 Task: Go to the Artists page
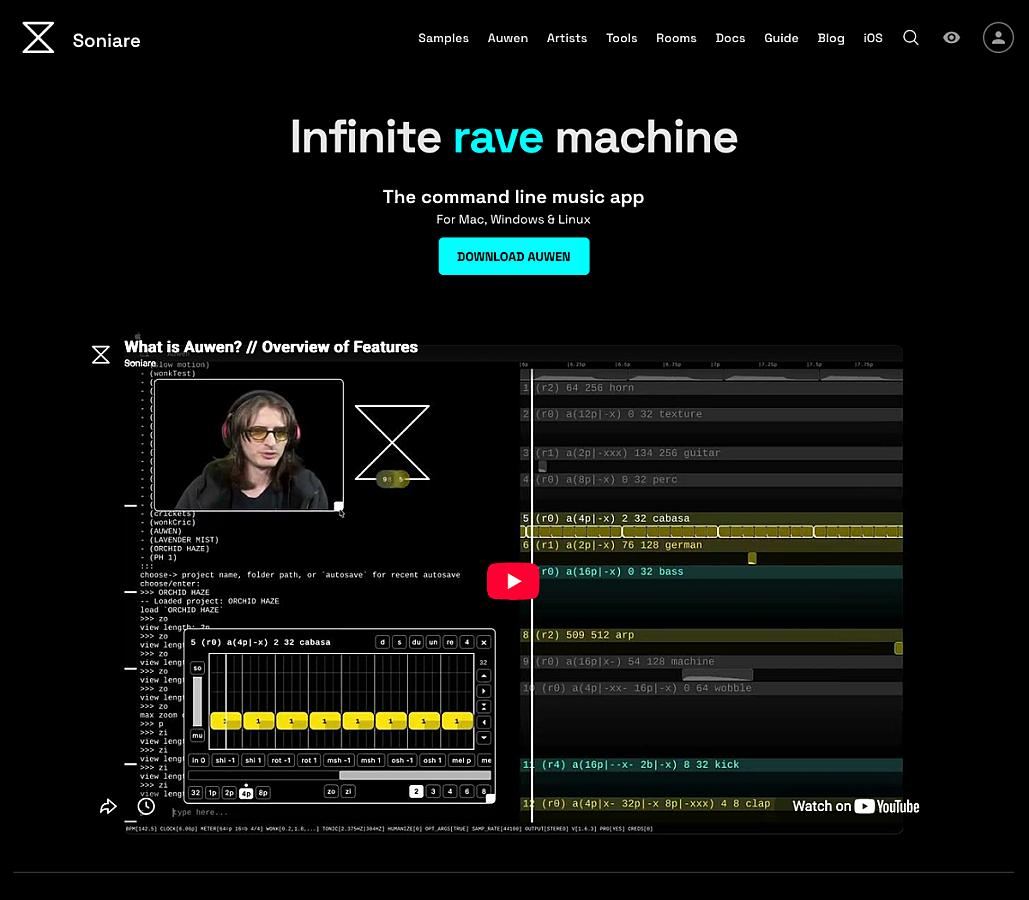tap(567, 38)
